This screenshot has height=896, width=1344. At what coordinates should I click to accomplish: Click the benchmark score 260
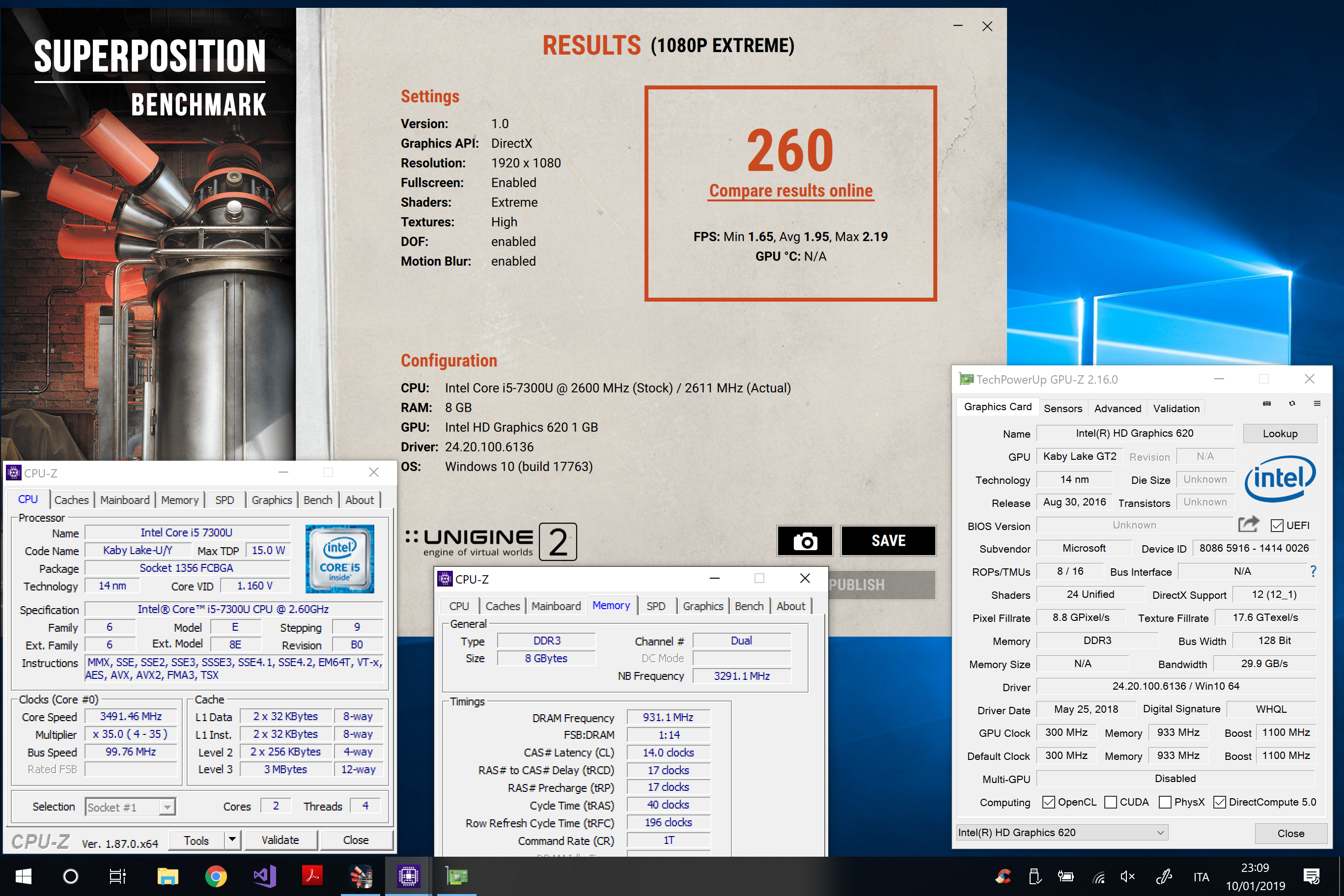[x=790, y=150]
